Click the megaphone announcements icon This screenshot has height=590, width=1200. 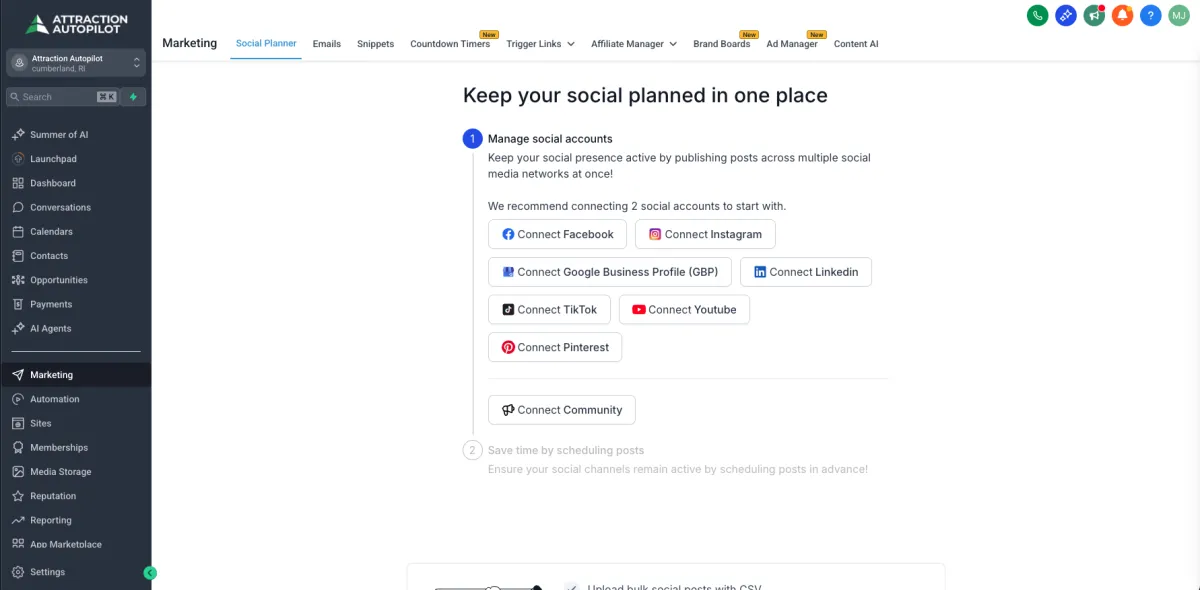tap(1094, 15)
